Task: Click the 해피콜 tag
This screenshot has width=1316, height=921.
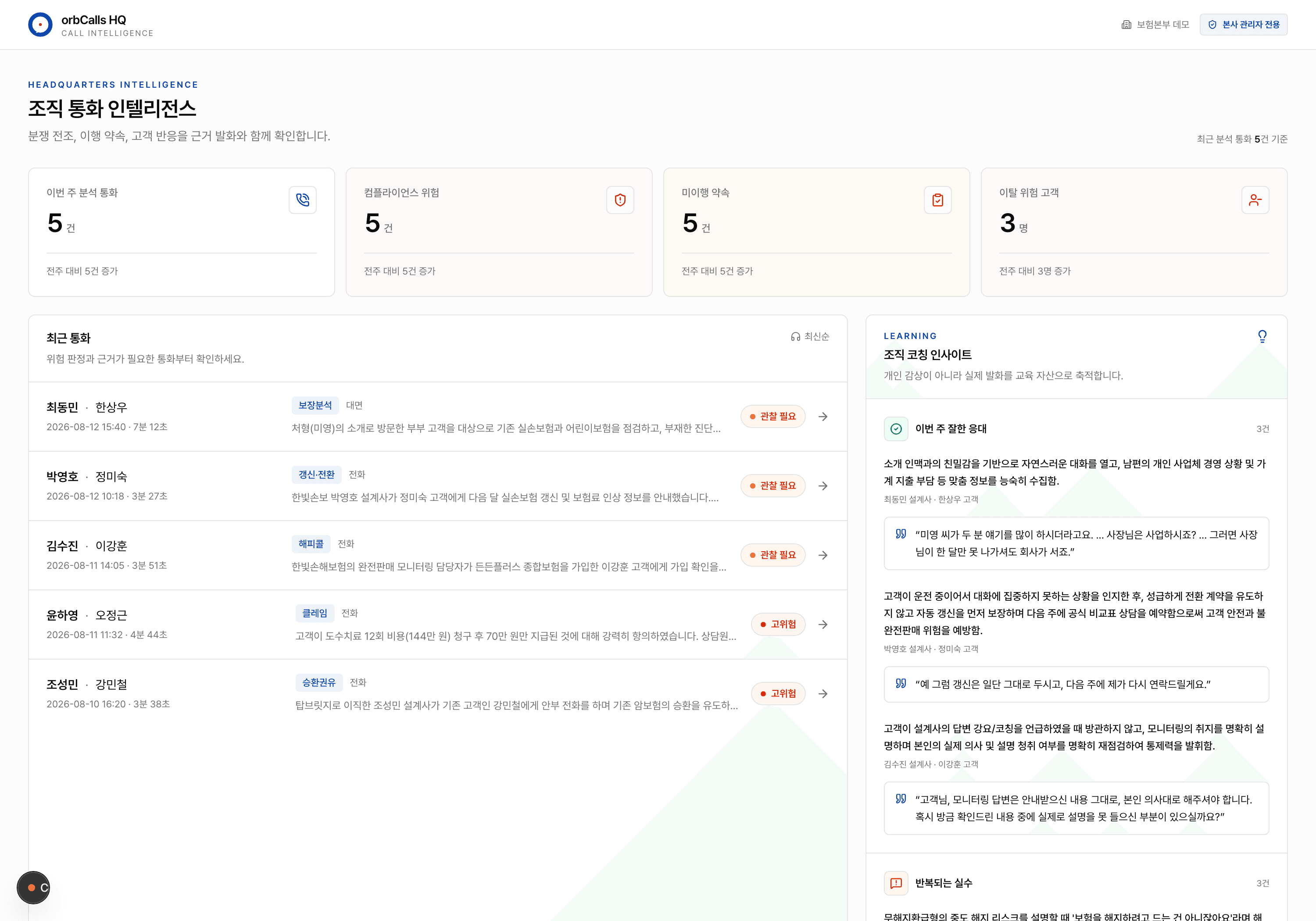Action: coord(311,544)
